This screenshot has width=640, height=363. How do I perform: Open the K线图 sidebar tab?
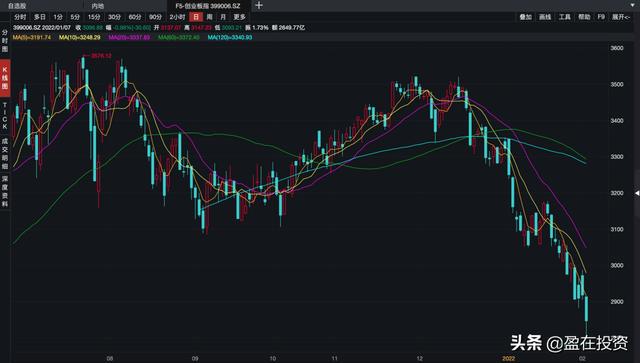tap(5, 78)
